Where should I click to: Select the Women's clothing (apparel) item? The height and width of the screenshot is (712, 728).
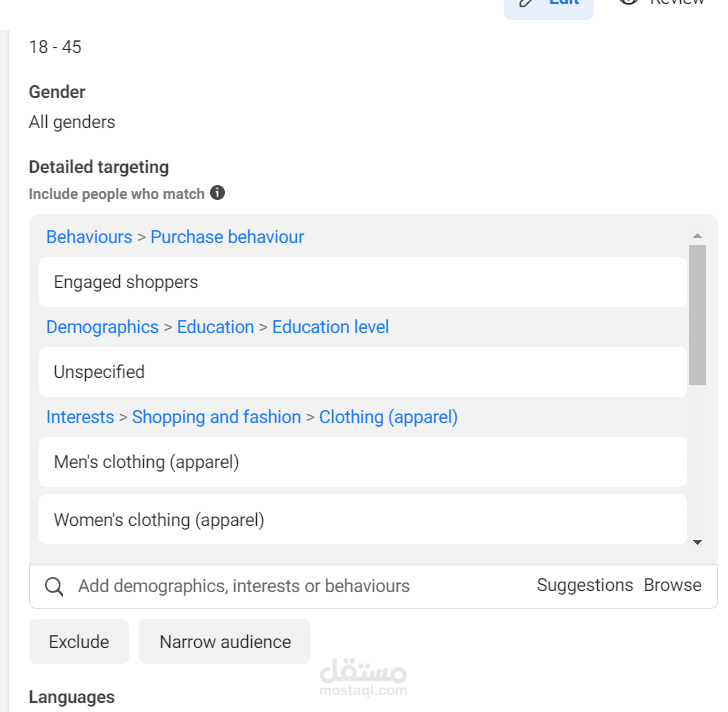pyautogui.click(x=363, y=520)
